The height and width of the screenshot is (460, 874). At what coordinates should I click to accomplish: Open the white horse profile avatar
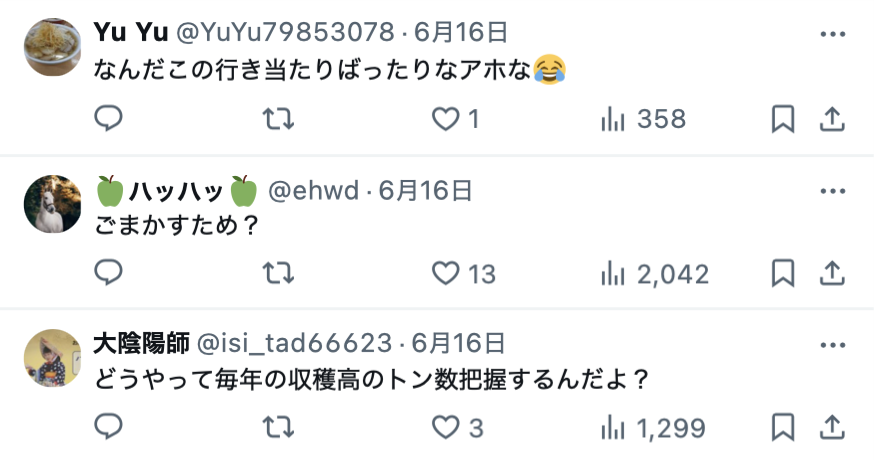(52, 204)
